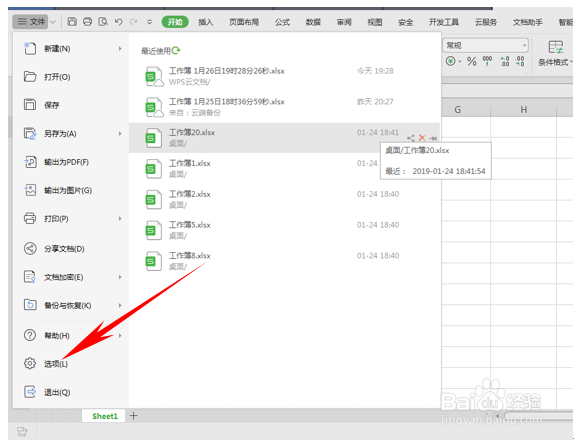Click the currency format icon
The height and width of the screenshot is (440, 574).
point(451,61)
